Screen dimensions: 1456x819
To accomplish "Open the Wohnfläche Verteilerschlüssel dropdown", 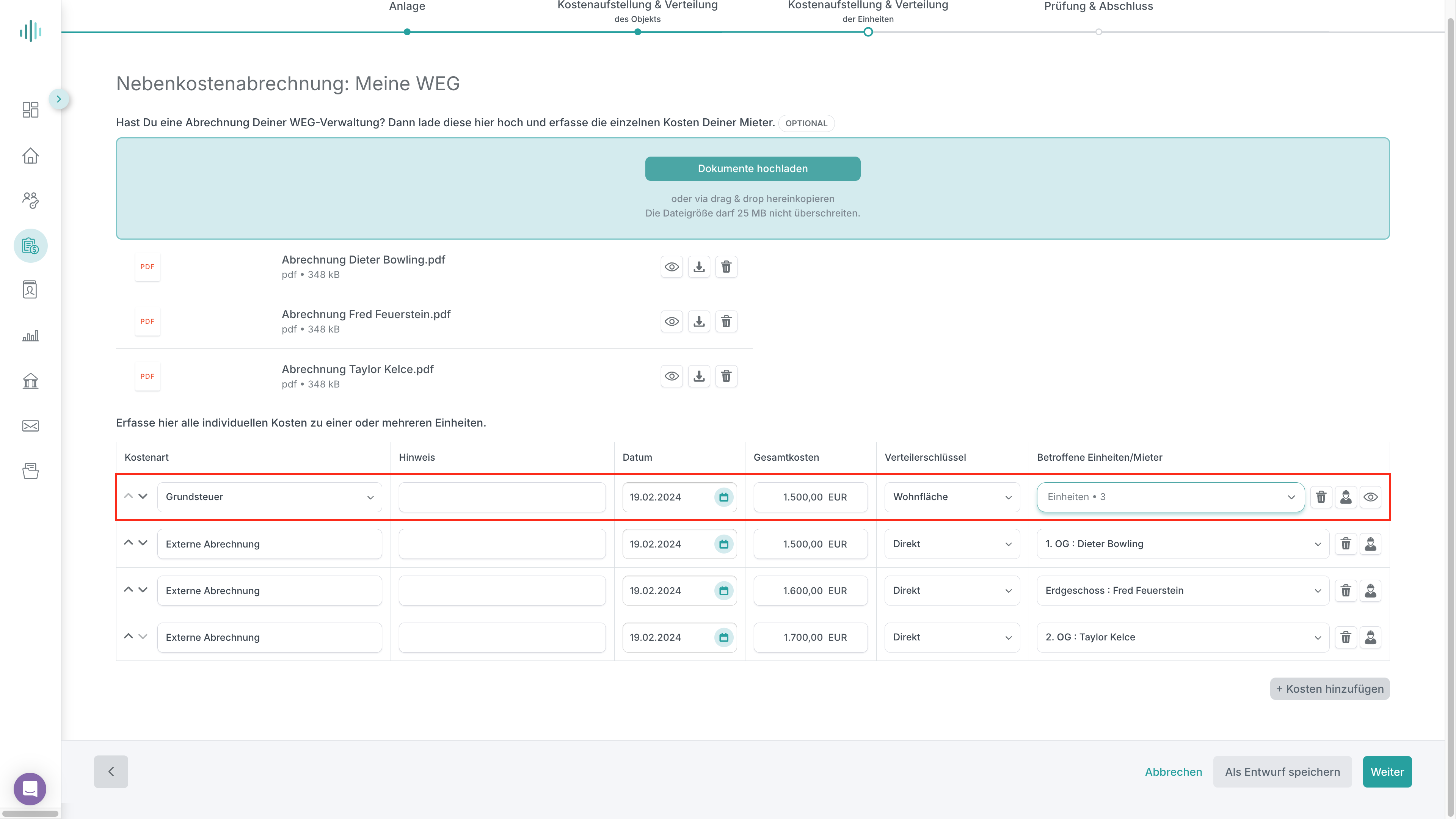I will 952,497.
